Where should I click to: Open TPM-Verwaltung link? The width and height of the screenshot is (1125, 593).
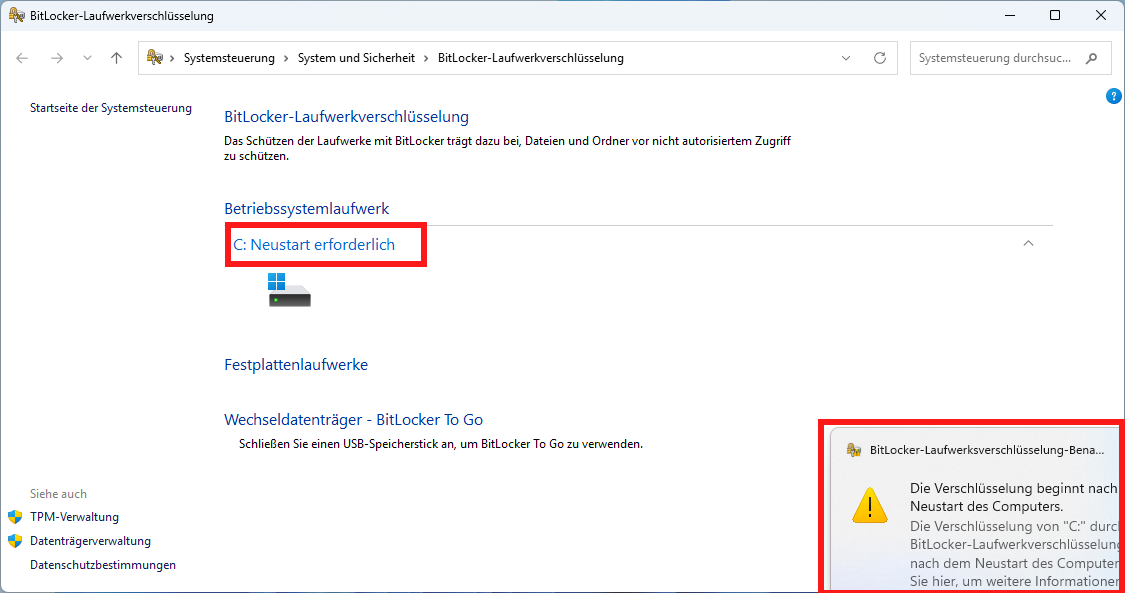coord(75,517)
